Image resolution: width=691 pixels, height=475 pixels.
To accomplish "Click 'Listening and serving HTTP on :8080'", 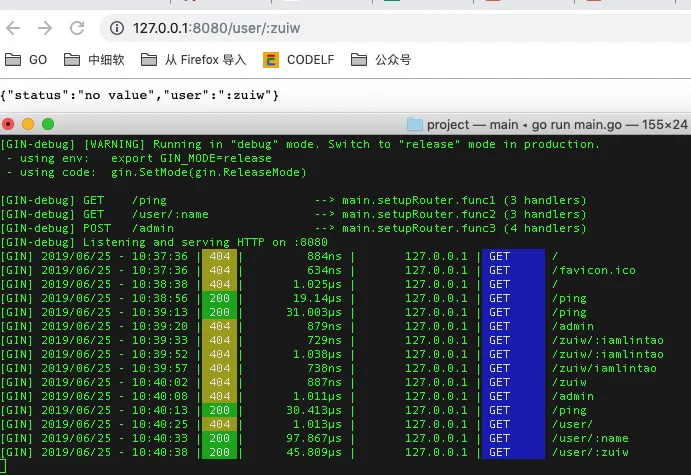I will (x=205, y=242).
